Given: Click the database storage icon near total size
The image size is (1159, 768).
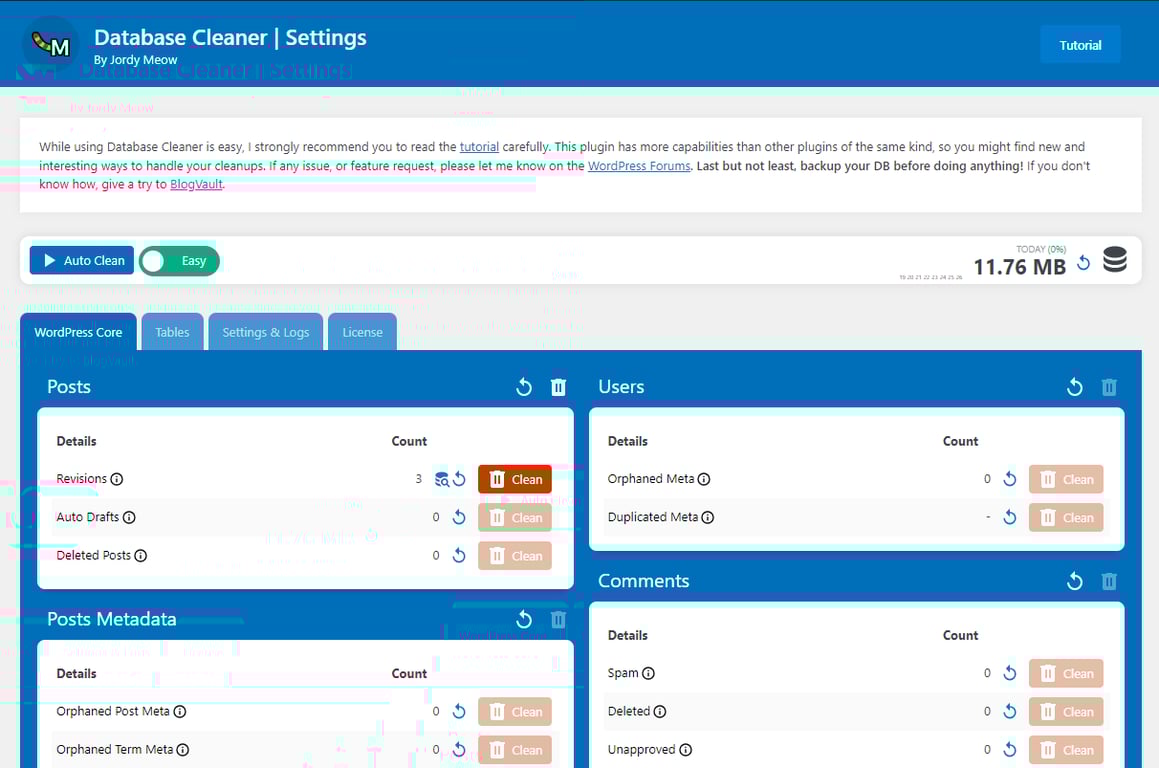Looking at the screenshot, I should click(1114, 259).
